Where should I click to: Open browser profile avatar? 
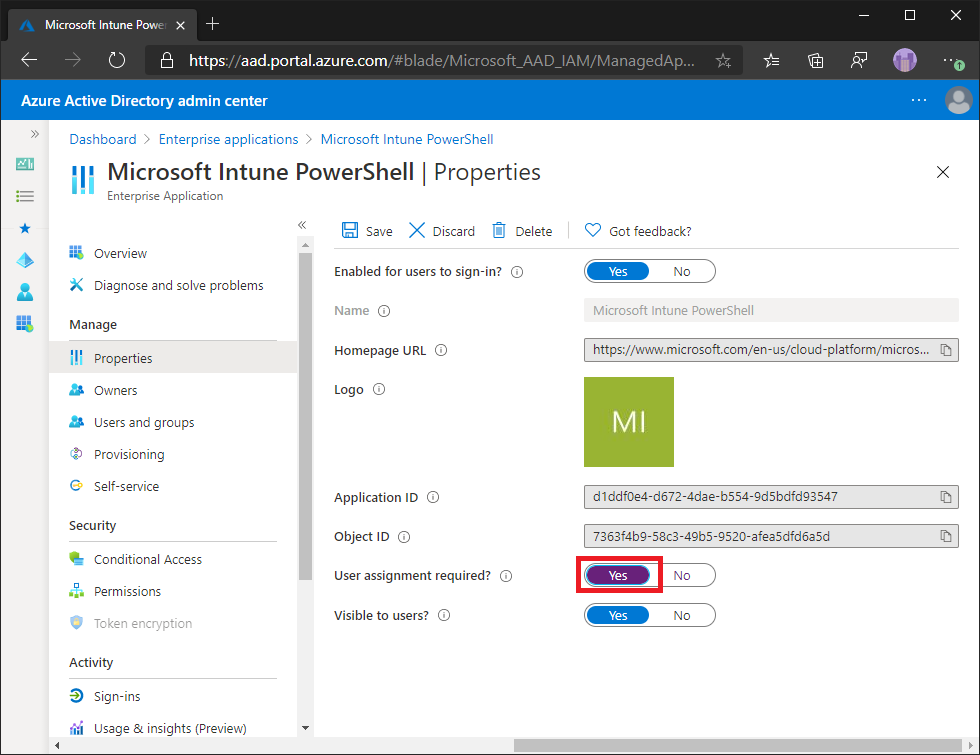coord(904,61)
